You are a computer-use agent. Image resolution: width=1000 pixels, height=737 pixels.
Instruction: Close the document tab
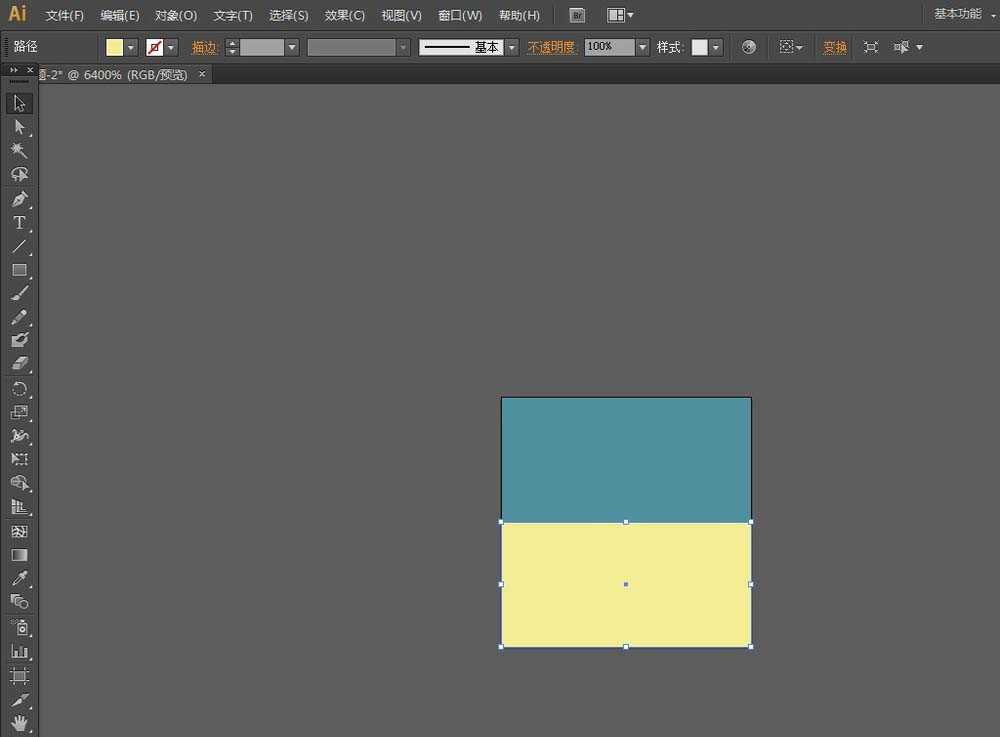tap(202, 74)
